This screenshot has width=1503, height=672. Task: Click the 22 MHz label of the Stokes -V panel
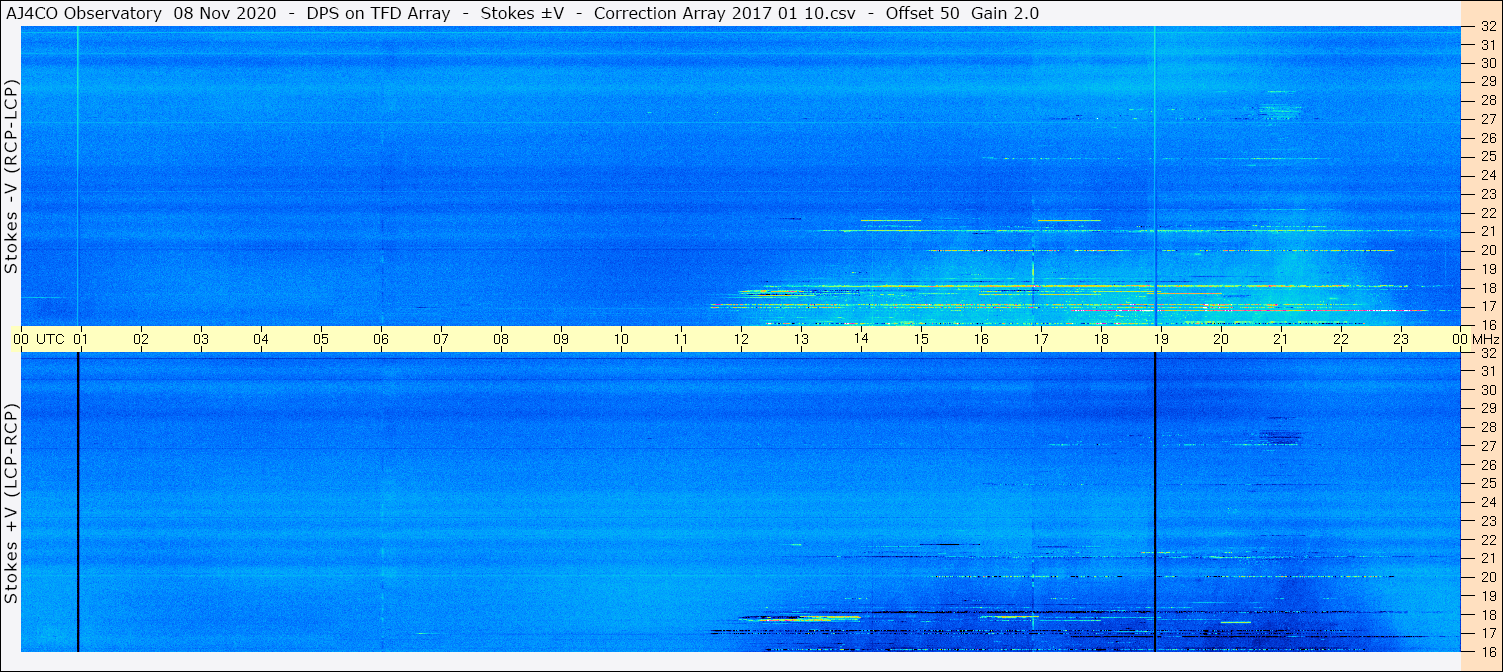coord(1487,213)
